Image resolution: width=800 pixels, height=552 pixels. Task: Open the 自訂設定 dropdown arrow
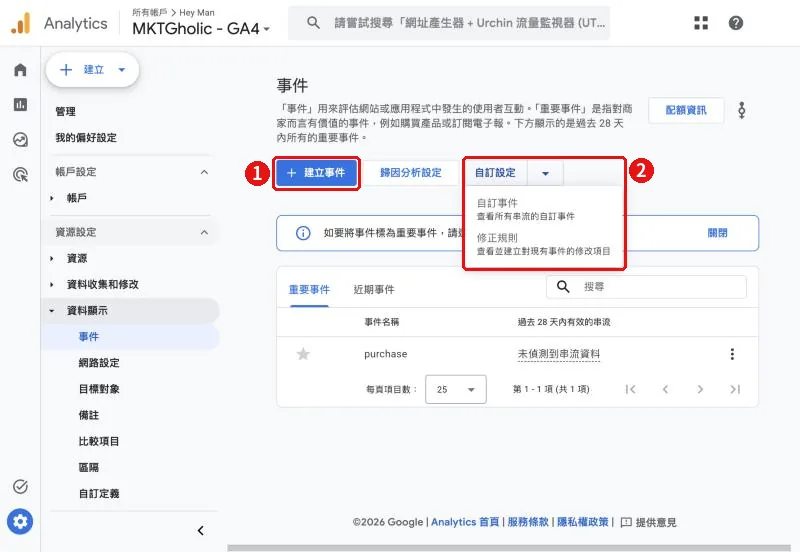pyautogui.click(x=545, y=173)
